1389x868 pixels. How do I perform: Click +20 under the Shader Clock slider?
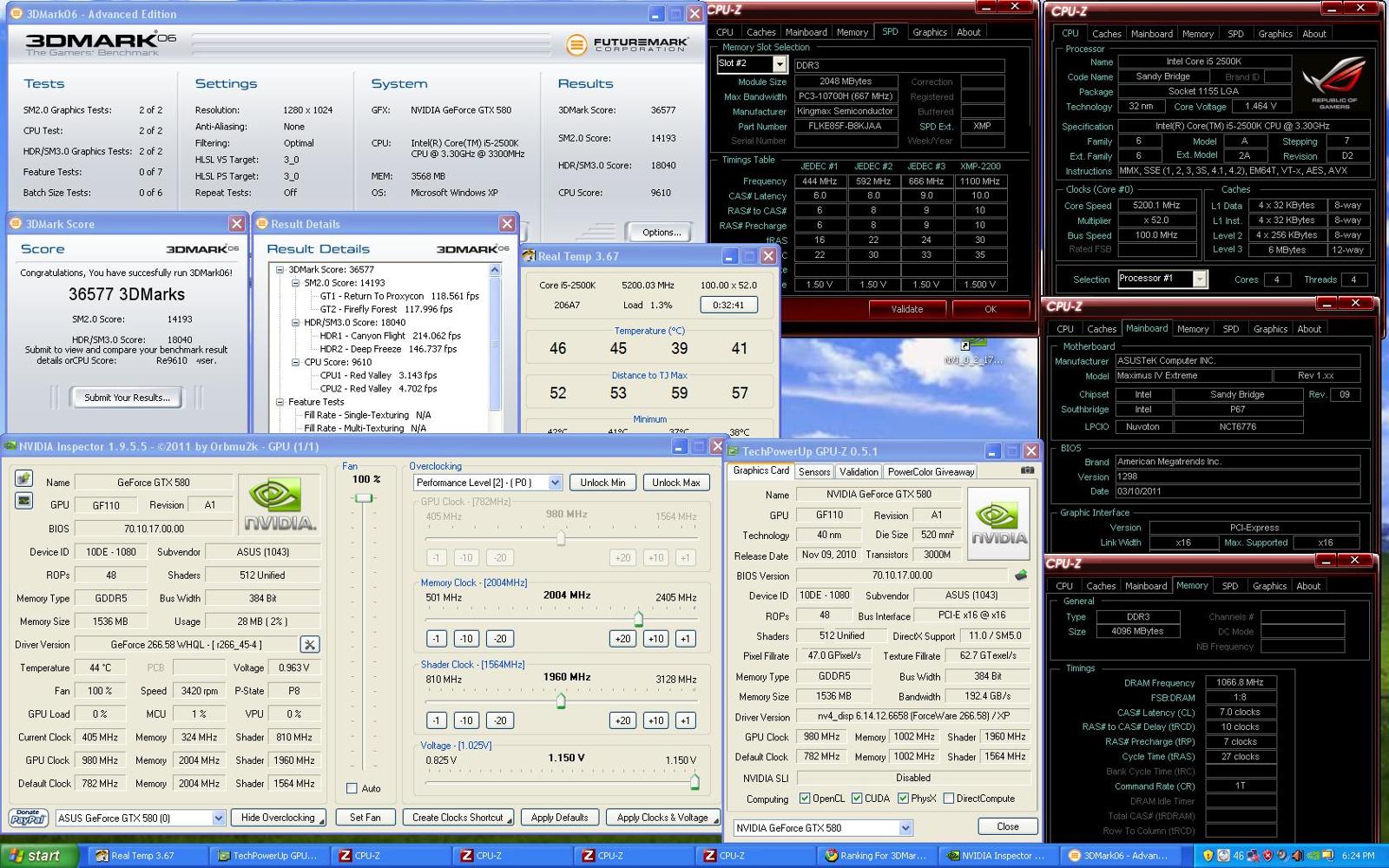(x=622, y=720)
